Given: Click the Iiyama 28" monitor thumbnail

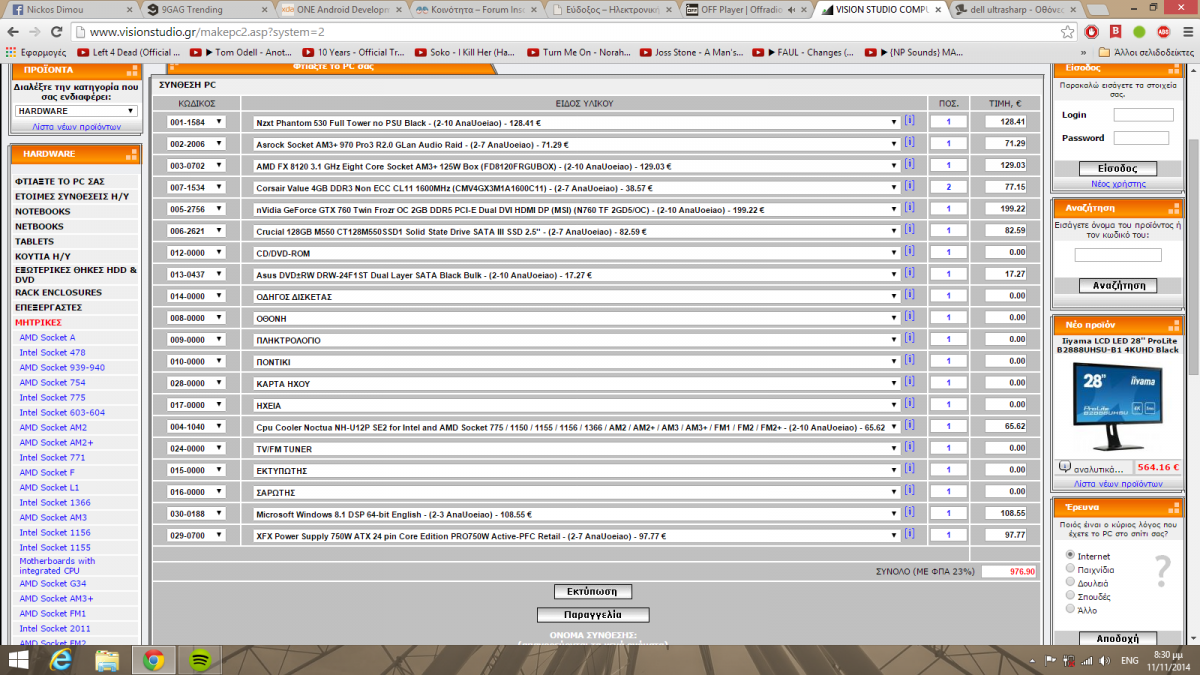Looking at the screenshot, I should click(x=1117, y=406).
